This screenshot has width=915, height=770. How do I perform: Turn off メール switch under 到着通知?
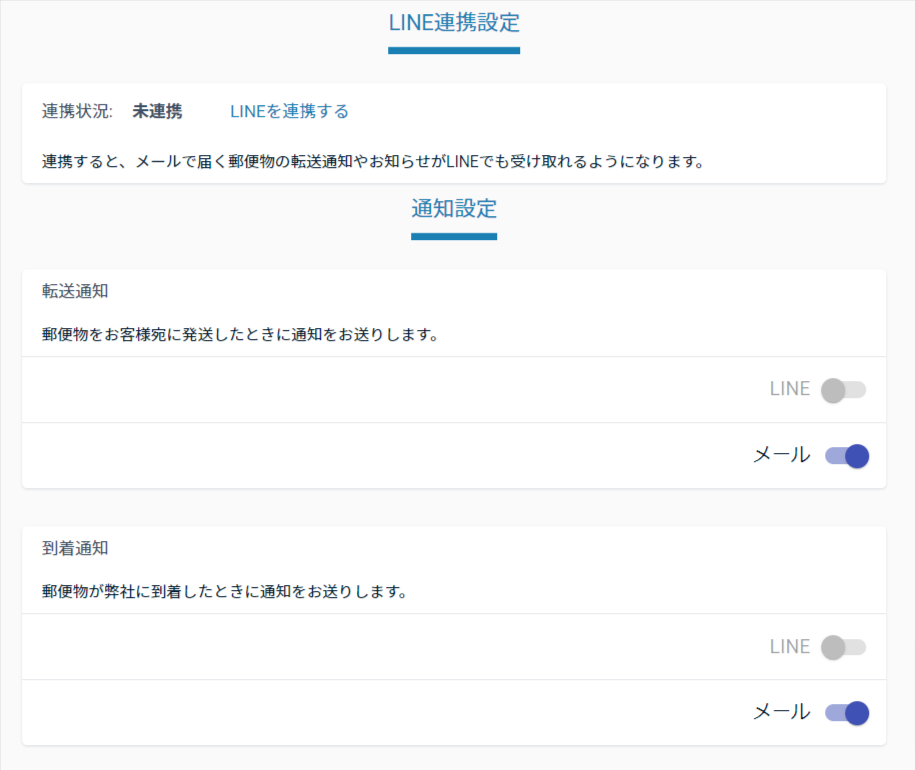[847, 713]
